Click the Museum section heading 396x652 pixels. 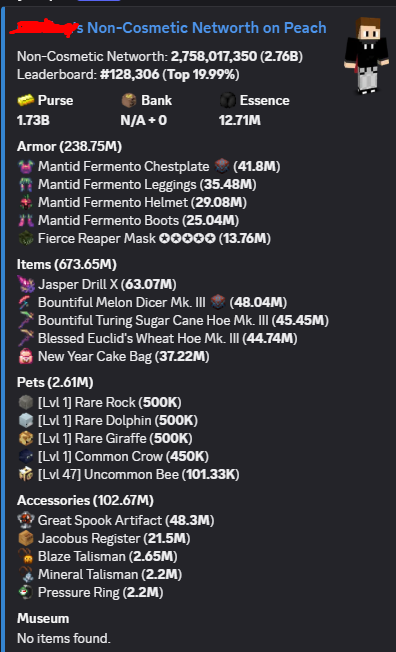(x=43, y=619)
